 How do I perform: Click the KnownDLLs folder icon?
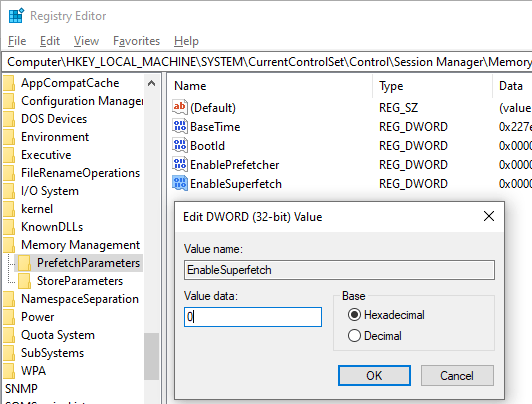9,227
